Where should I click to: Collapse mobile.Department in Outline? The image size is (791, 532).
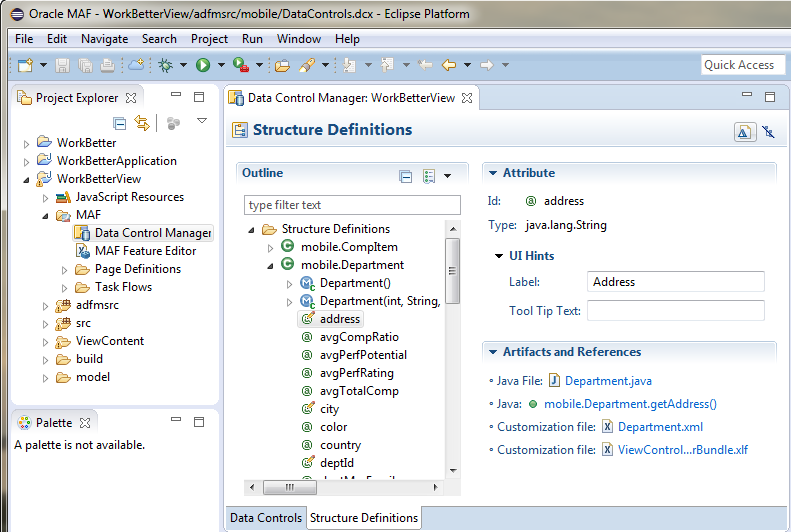pos(270,266)
